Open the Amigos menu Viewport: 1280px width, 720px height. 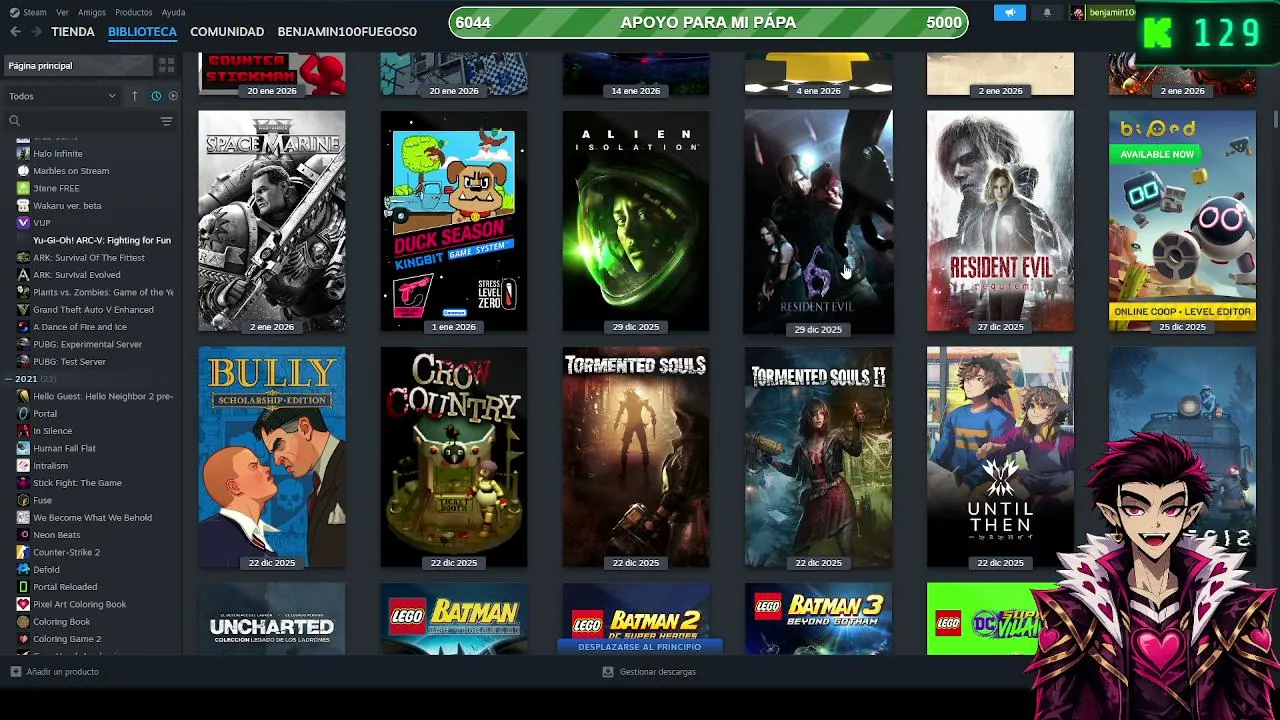92,12
